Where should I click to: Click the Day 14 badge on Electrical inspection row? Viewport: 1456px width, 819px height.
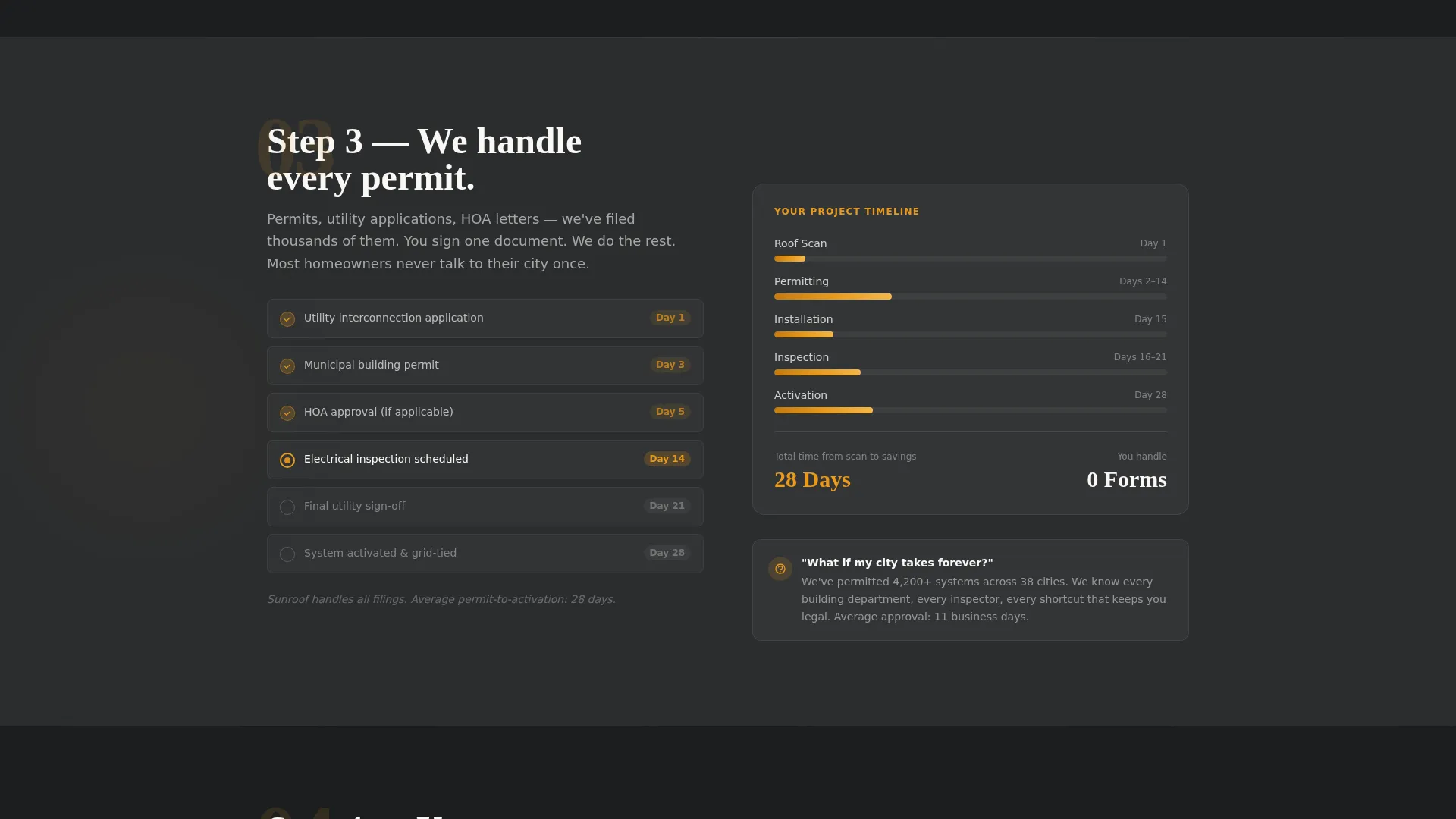tap(667, 459)
